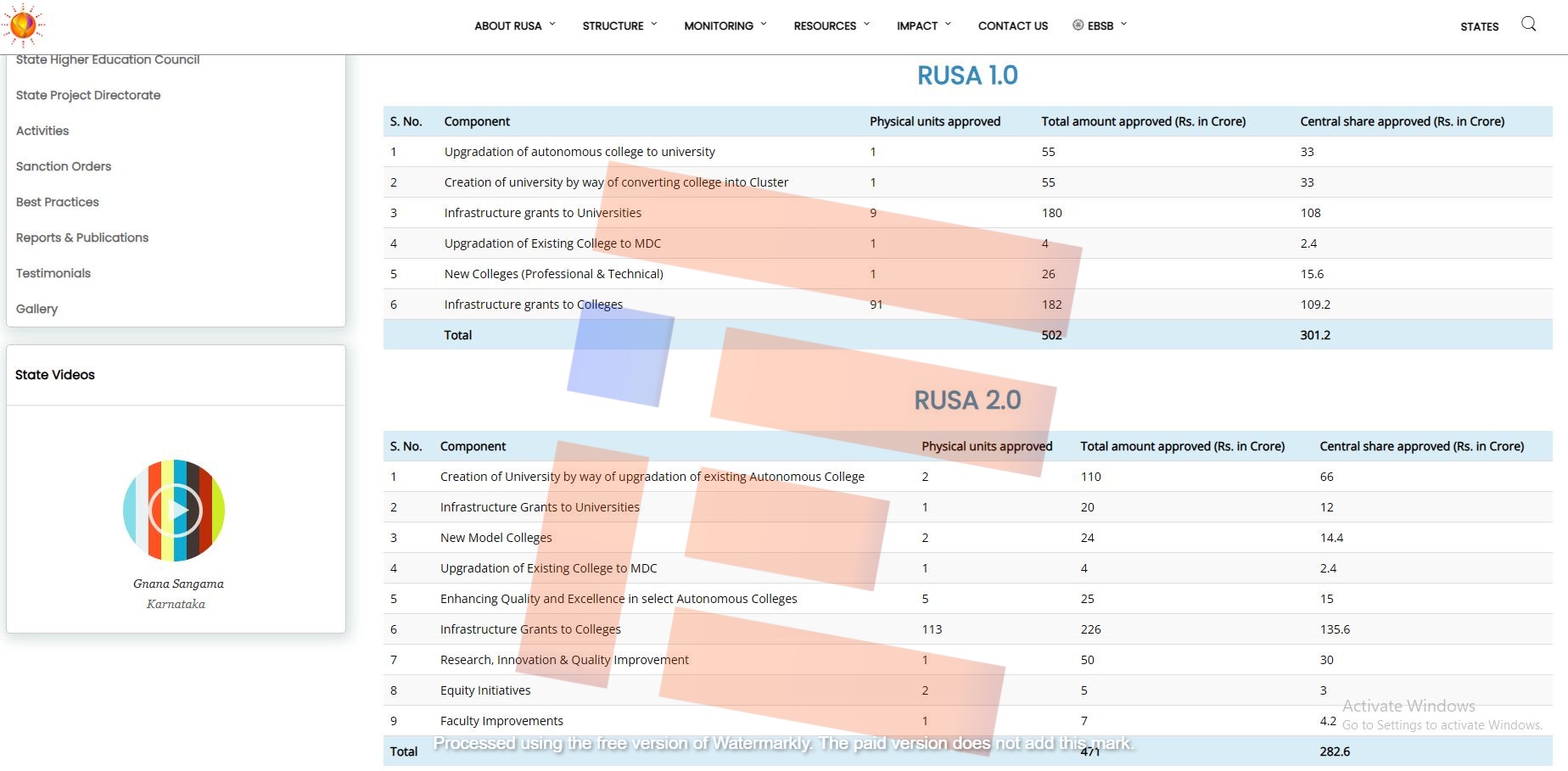The image size is (1568, 771).
Task: Open Best Practices sidebar item
Action: 58,202
